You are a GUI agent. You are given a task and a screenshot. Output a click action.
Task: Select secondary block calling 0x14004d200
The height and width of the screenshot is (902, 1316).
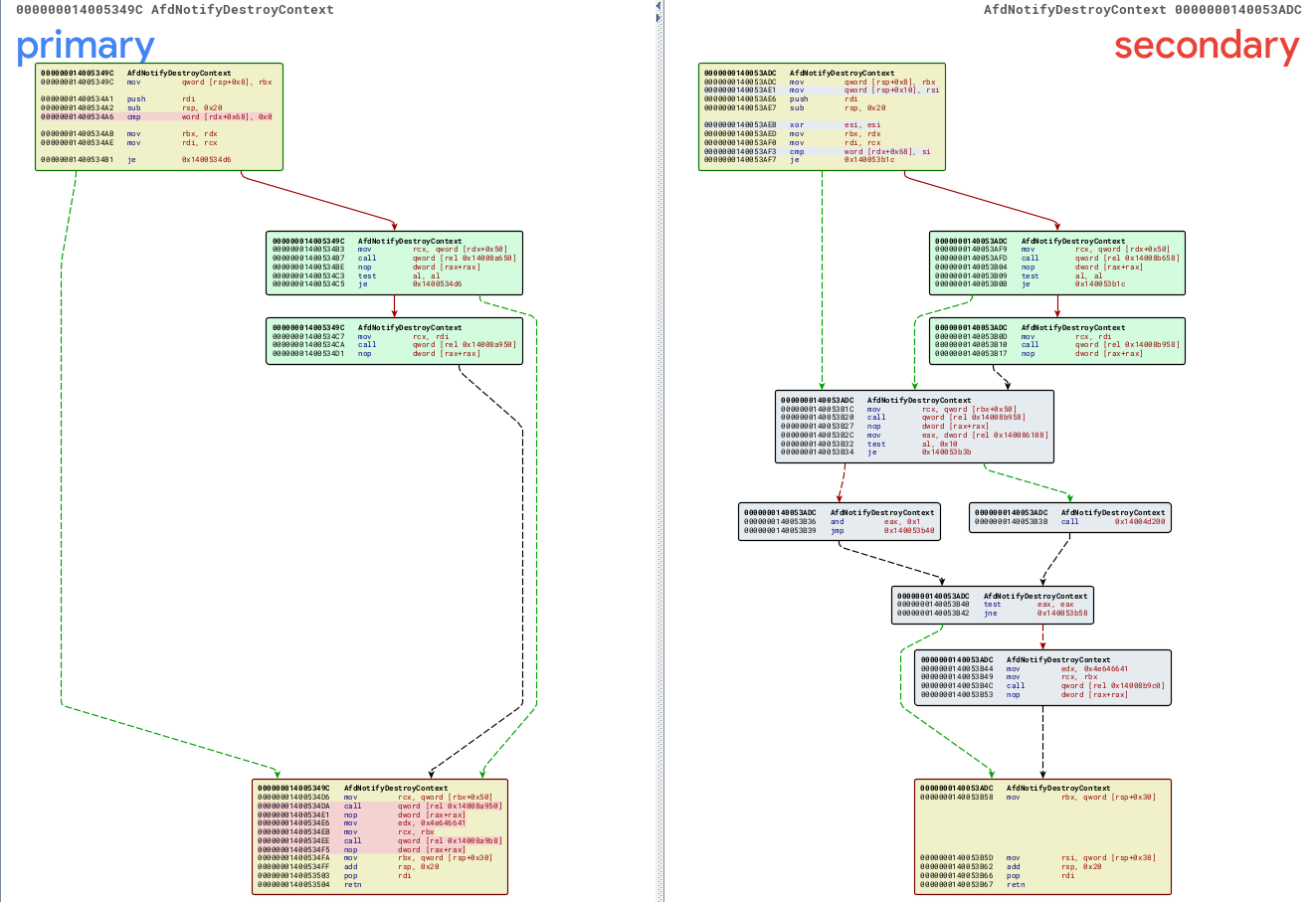pyautogui.click(x=1070, y=517)
